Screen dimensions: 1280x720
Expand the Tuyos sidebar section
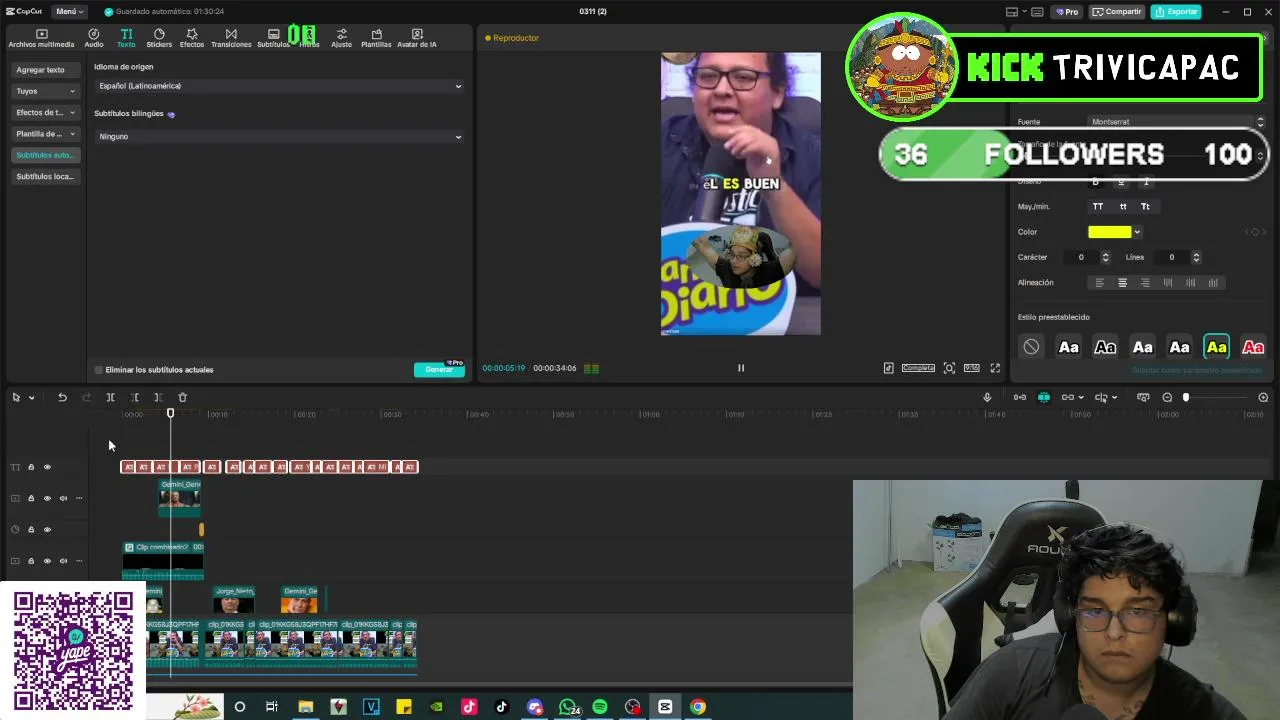(x=45, y=91)
